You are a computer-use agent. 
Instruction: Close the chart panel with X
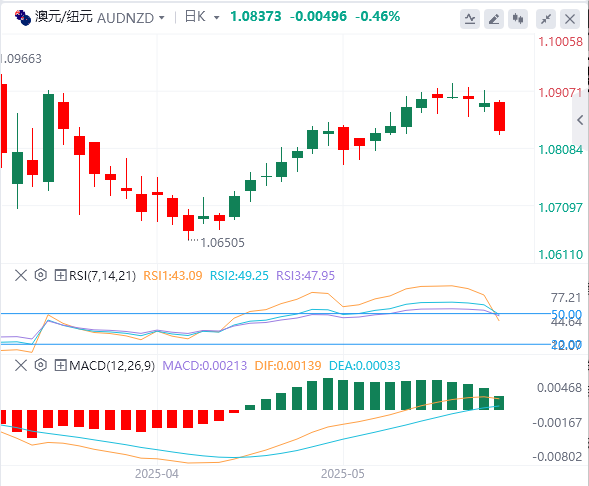(570, 19)
